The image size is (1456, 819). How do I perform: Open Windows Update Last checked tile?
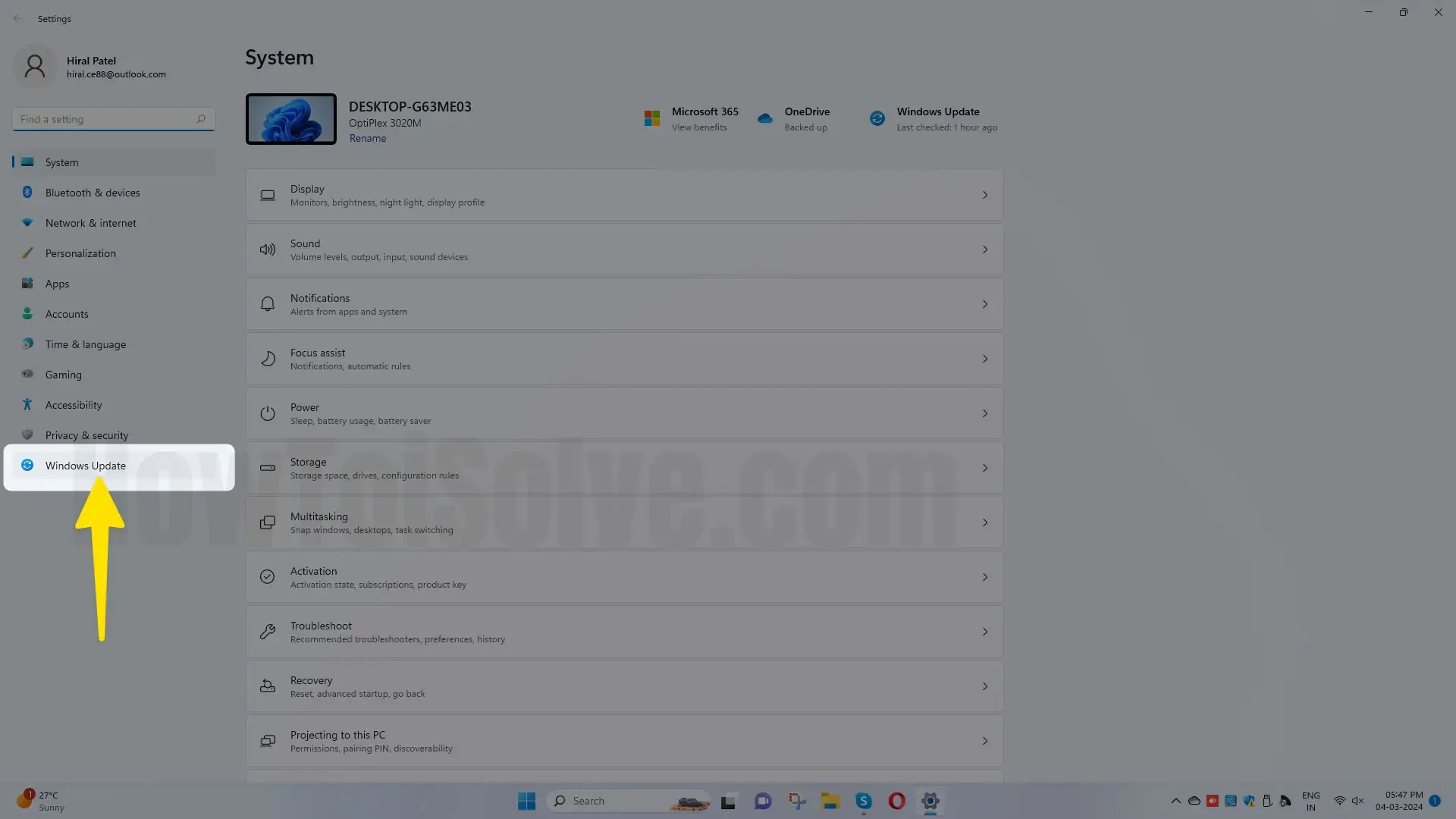(x=934, y=119)
